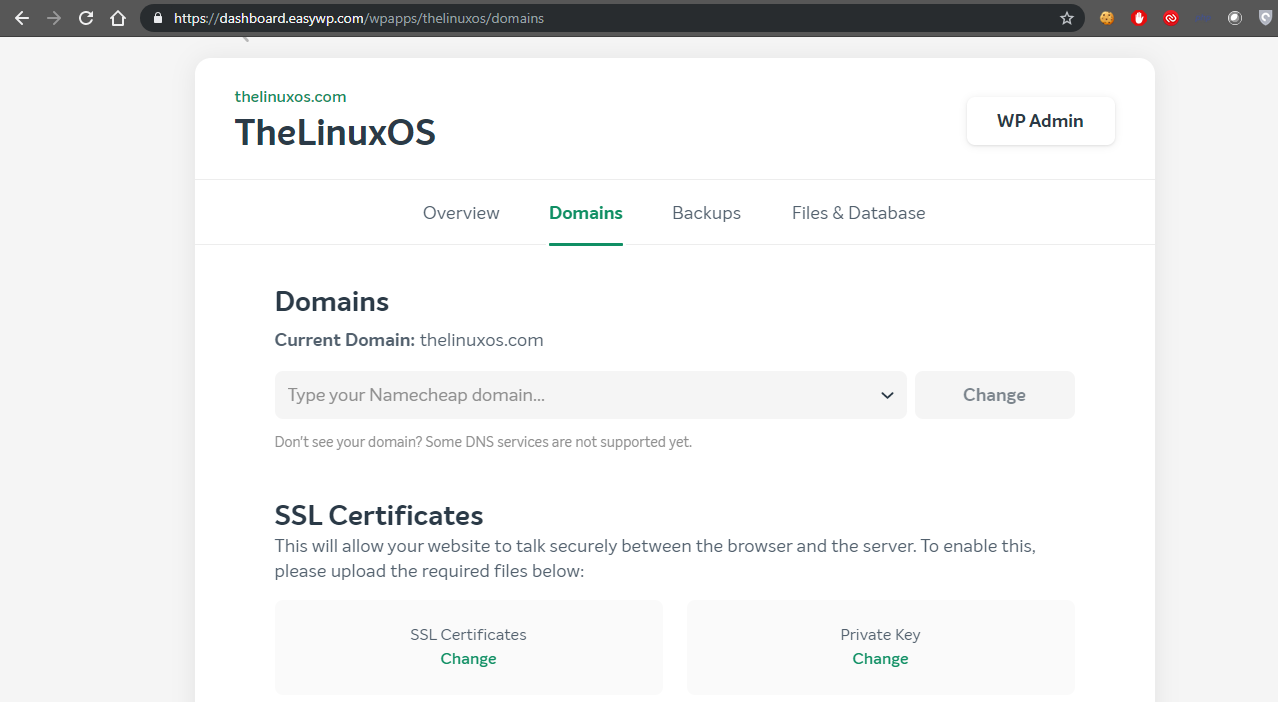1278x702 pixels.
Task: Click the back navigation arrow
Action: coord(21,17)
